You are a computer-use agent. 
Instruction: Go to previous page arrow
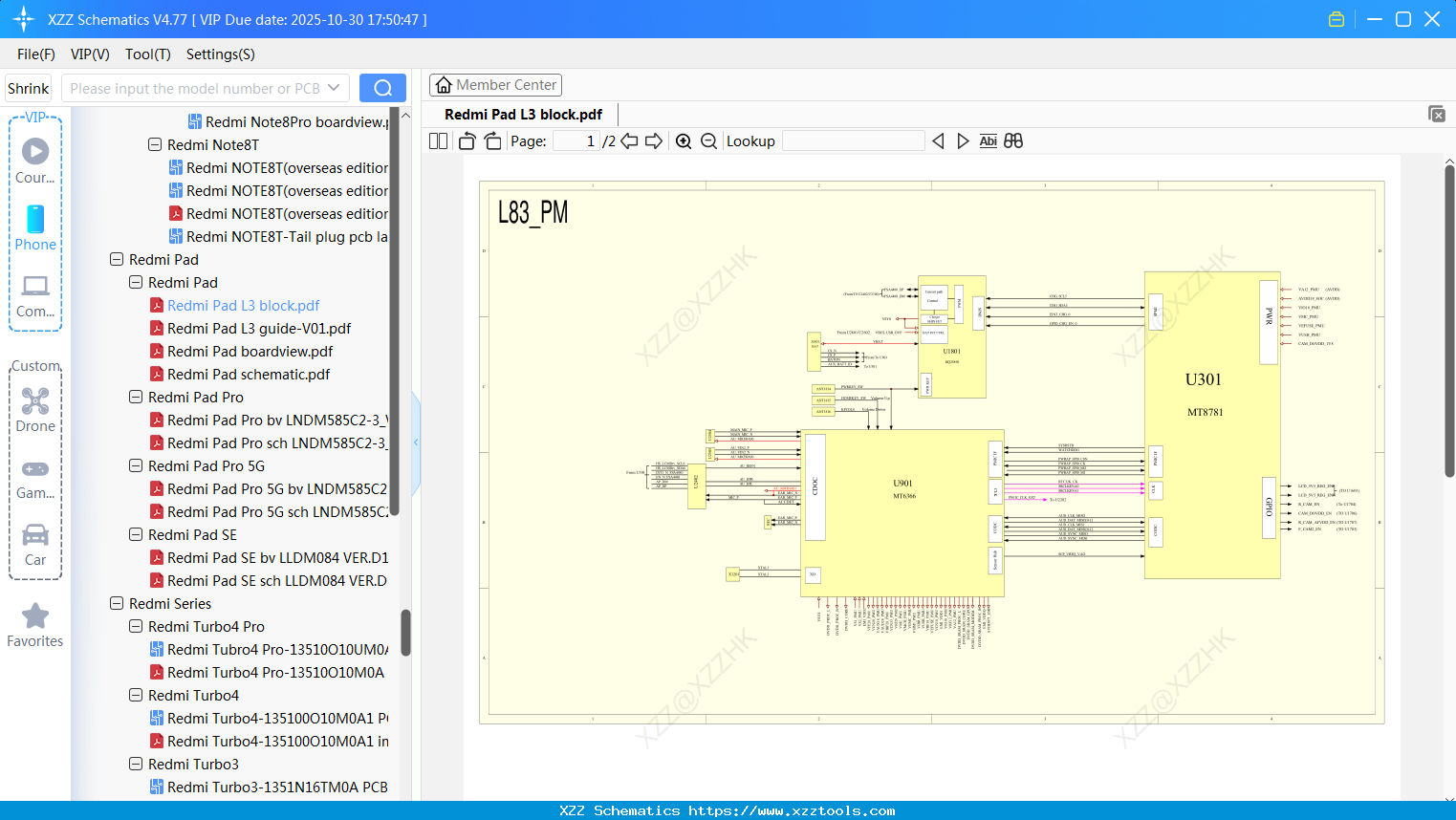coord(629,141)
